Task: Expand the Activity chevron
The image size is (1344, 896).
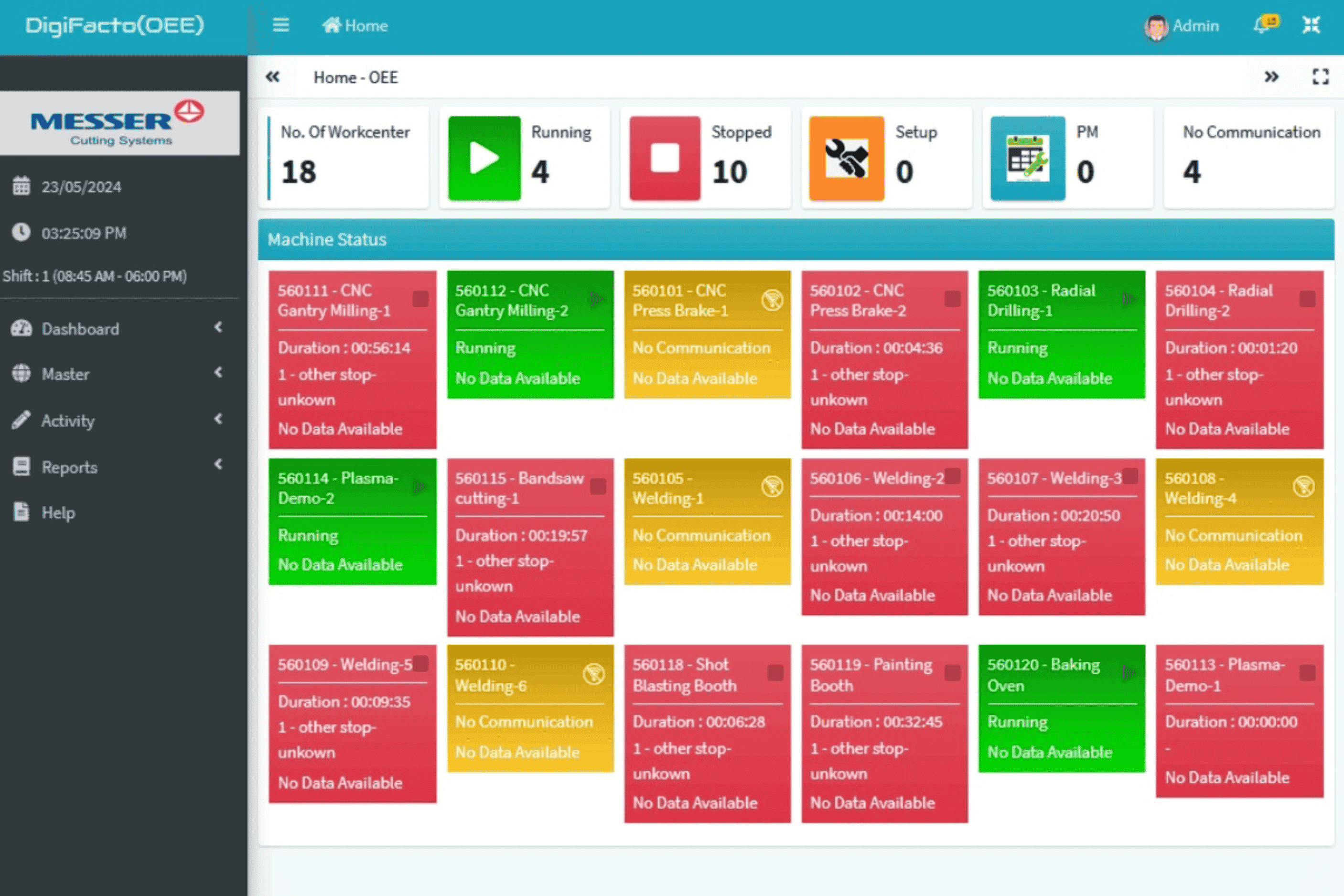Action: (x=218, y=419)
